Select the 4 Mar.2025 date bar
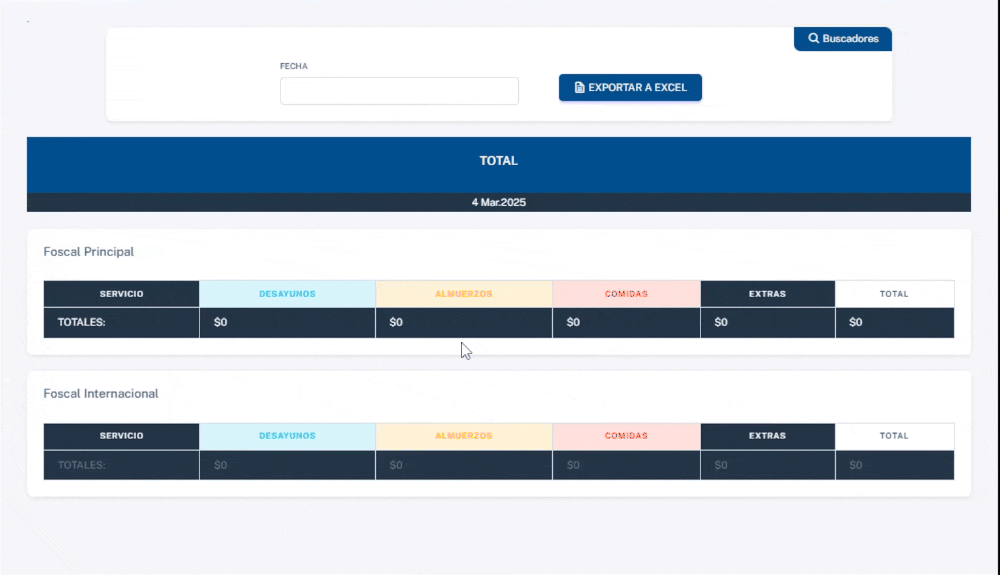The width and height of the screenshot is (1000, 575). coord(498,202)
